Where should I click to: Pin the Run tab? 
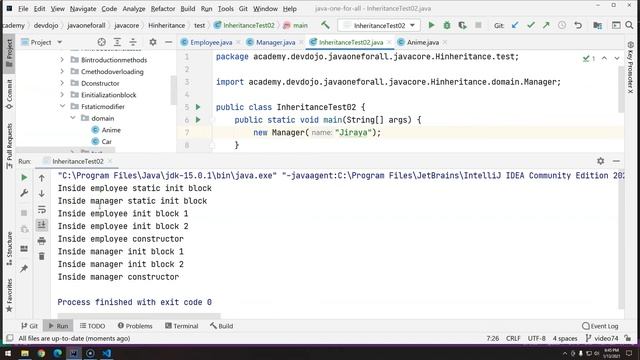24,268
